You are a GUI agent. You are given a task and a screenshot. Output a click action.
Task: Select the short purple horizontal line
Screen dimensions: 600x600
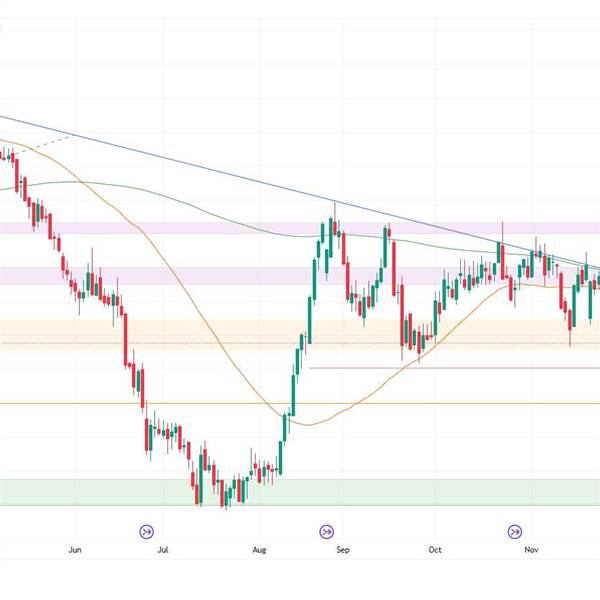point(454,368)
